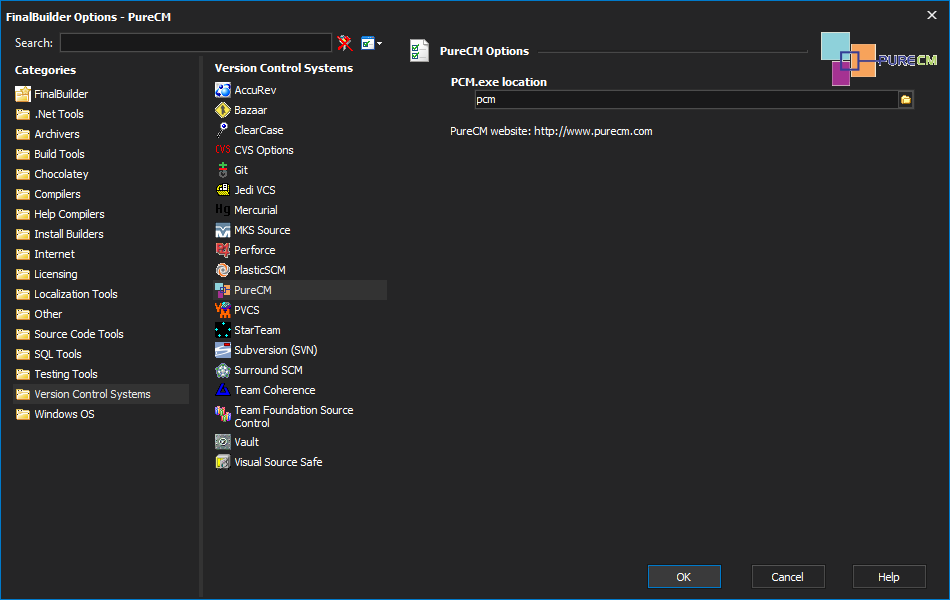Viewport: 950px width, 600px height.
Task: Click into the Search field
Action: click(x=196, y=42)
